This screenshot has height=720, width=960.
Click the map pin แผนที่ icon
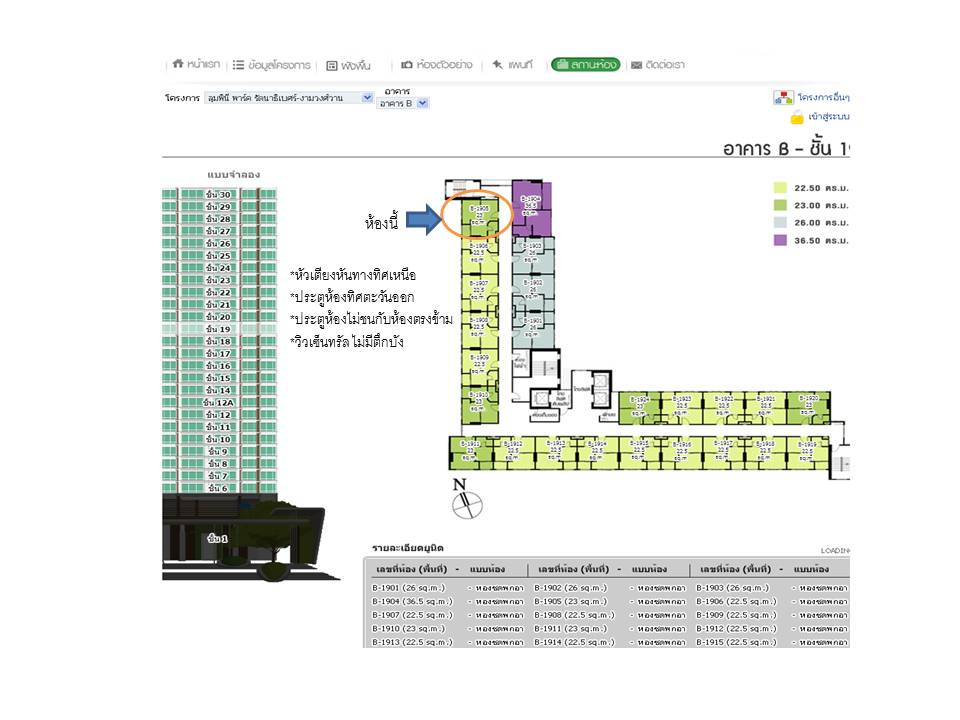(x=497, y=64)
